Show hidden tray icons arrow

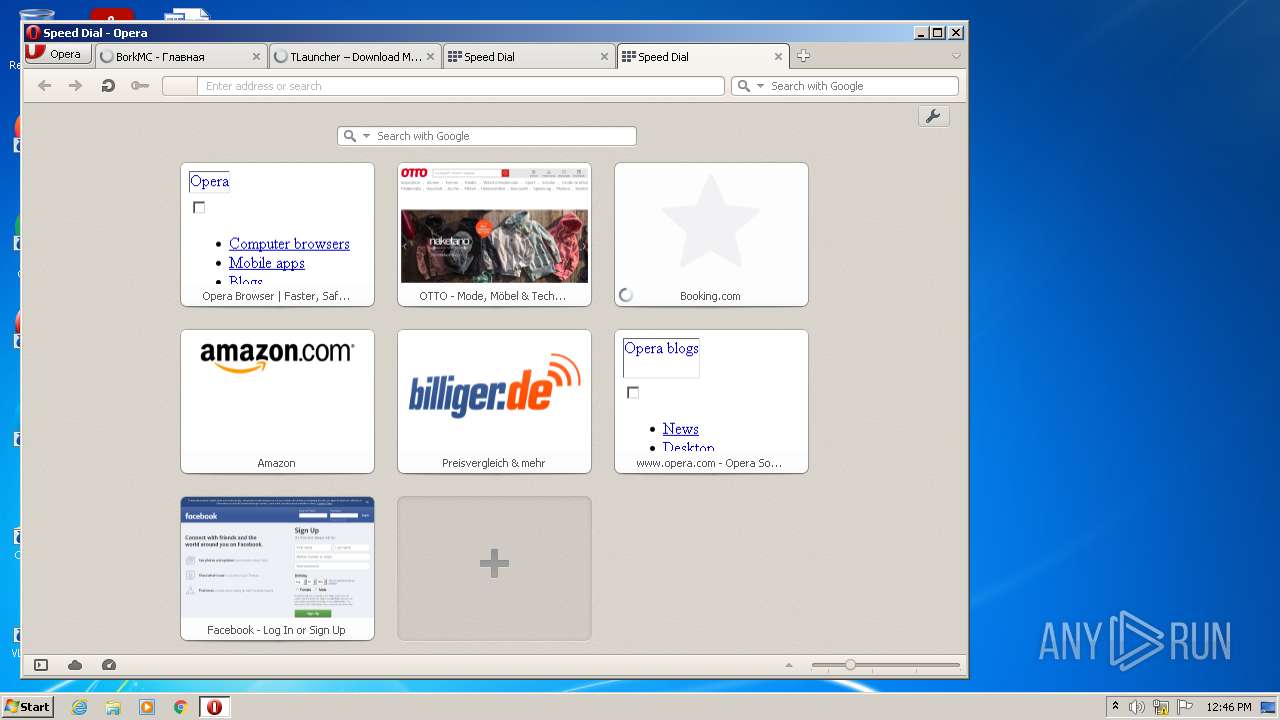(1115, 707)
